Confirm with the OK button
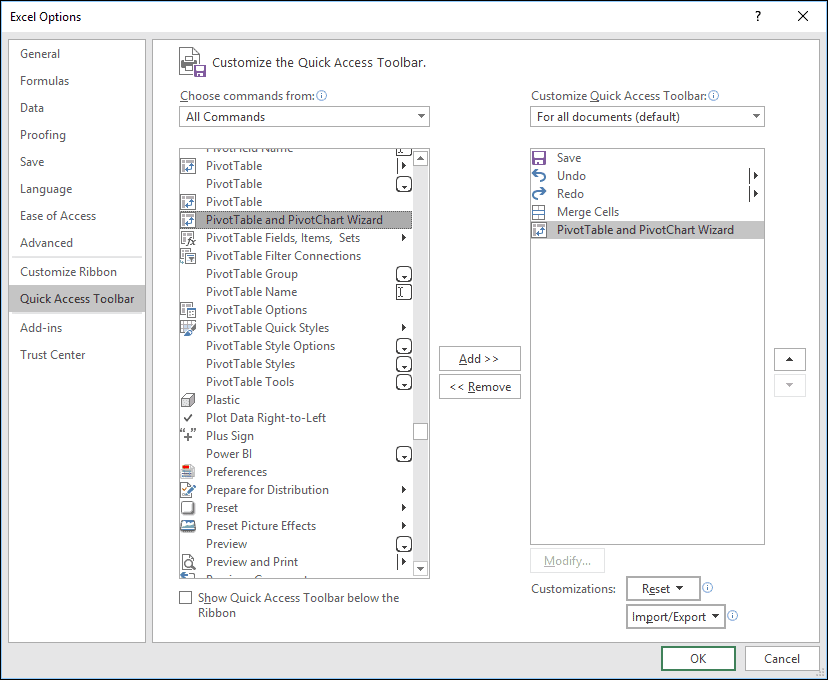The height and width of the screenshot is (680, 828). point(698,658)
